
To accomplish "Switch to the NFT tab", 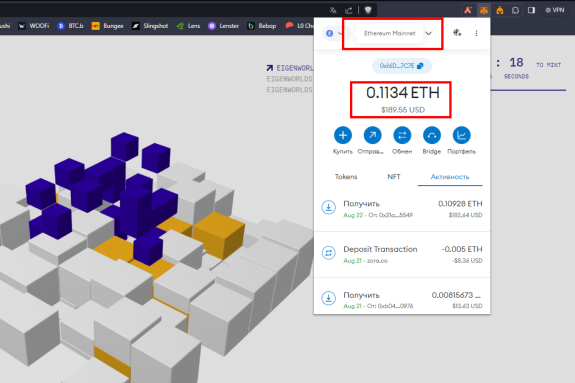I will (394, 177).
